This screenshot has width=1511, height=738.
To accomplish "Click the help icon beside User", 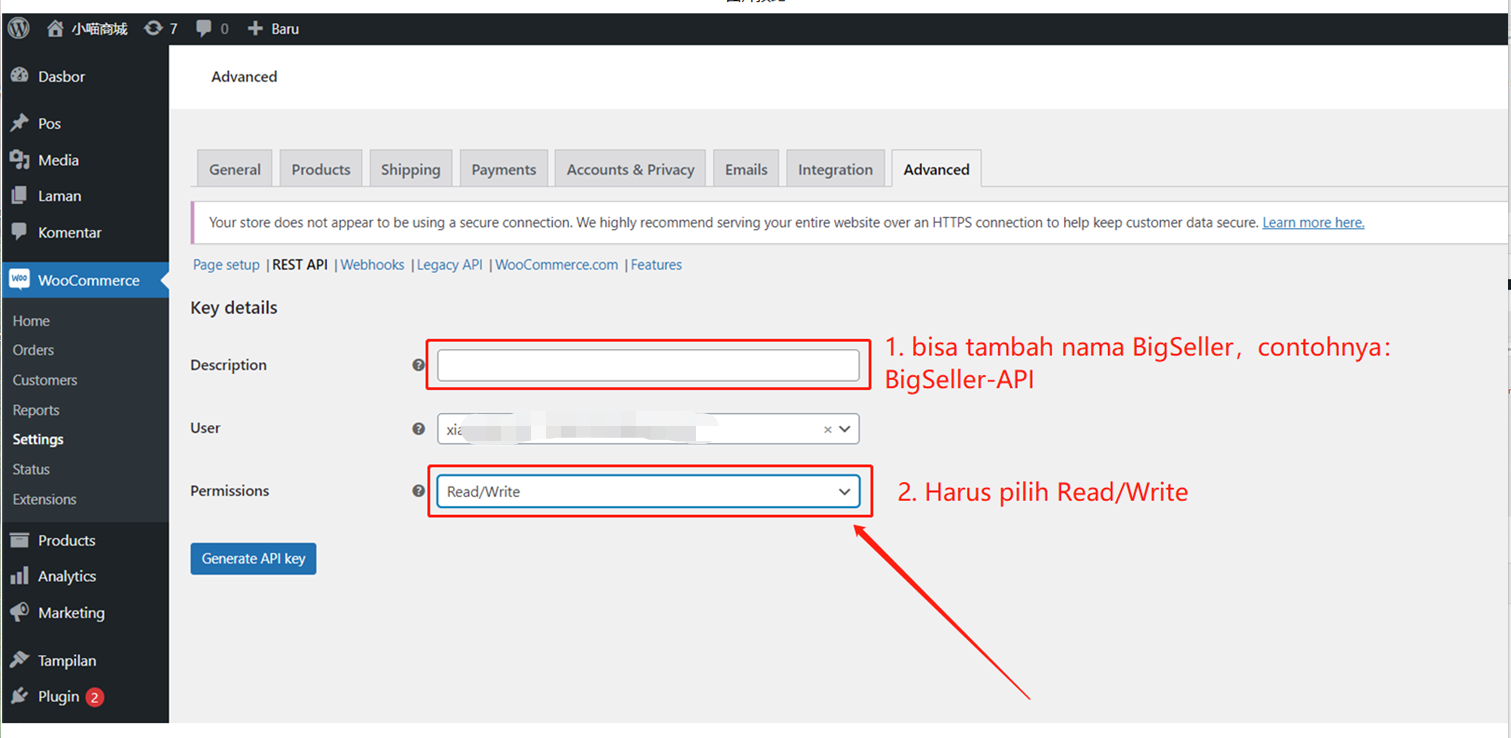I will [419, 428].
